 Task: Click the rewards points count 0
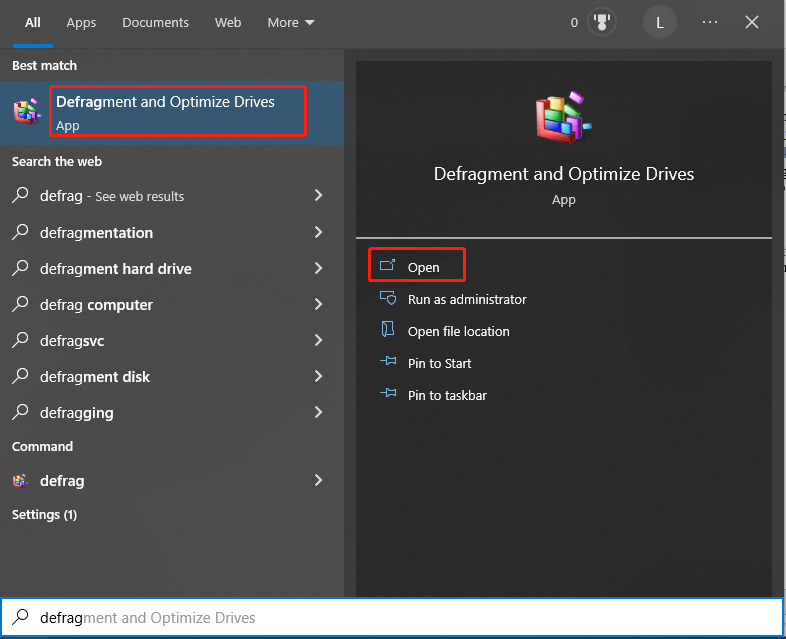coord(574,23)
